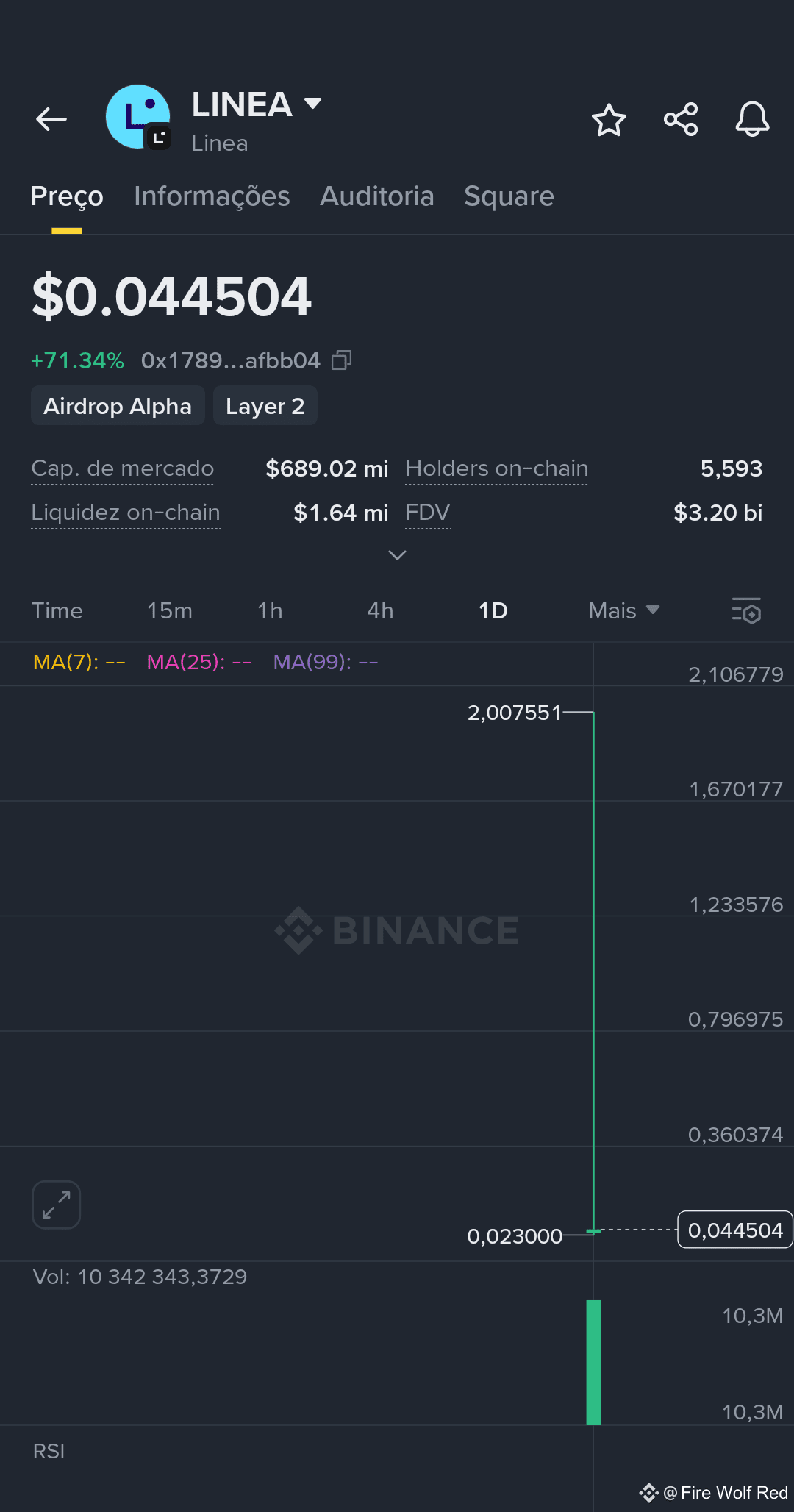The image size is (794, 1512).
Task: Go back using the arrow icon
Action: pos(51,119)
